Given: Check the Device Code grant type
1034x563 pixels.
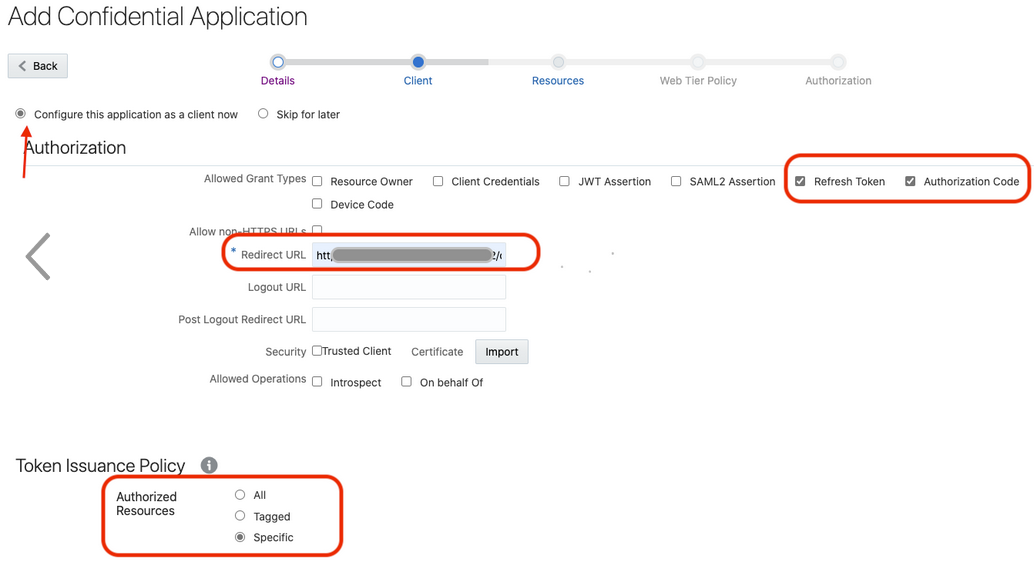Looking at the screenshot, I should pos(317,204).
